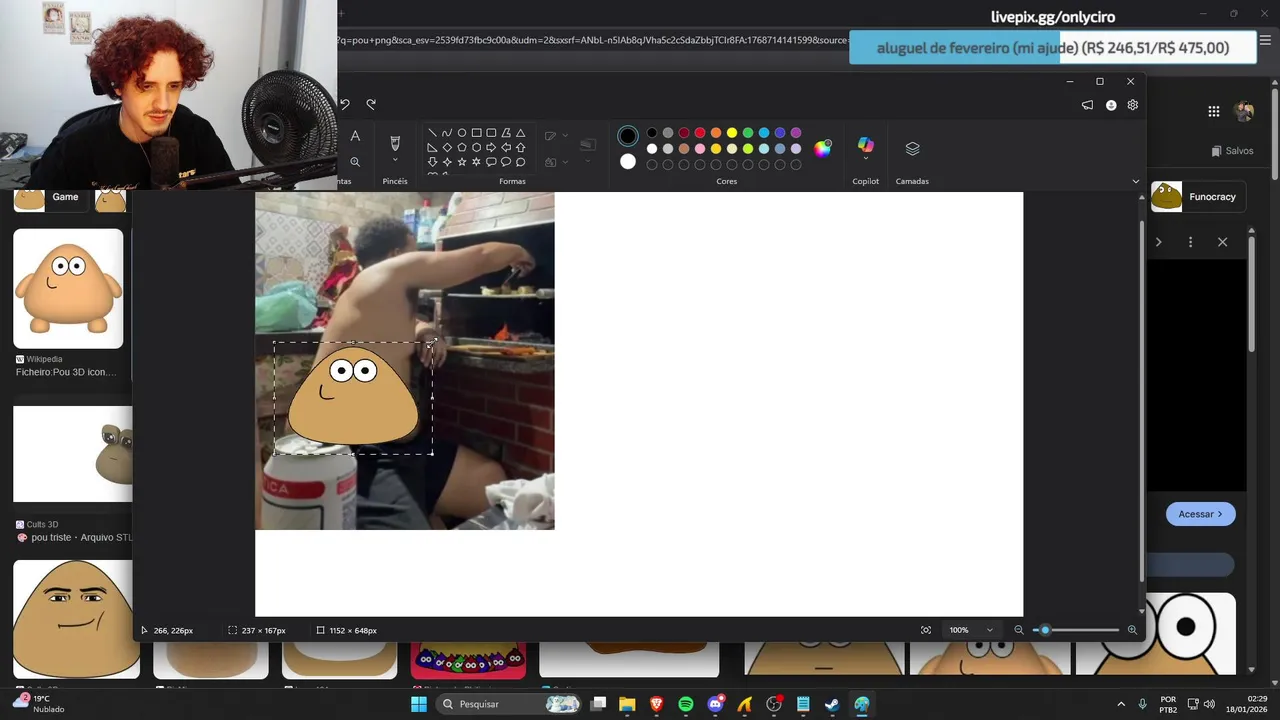Select the right arrow shape

coord(491,147)
